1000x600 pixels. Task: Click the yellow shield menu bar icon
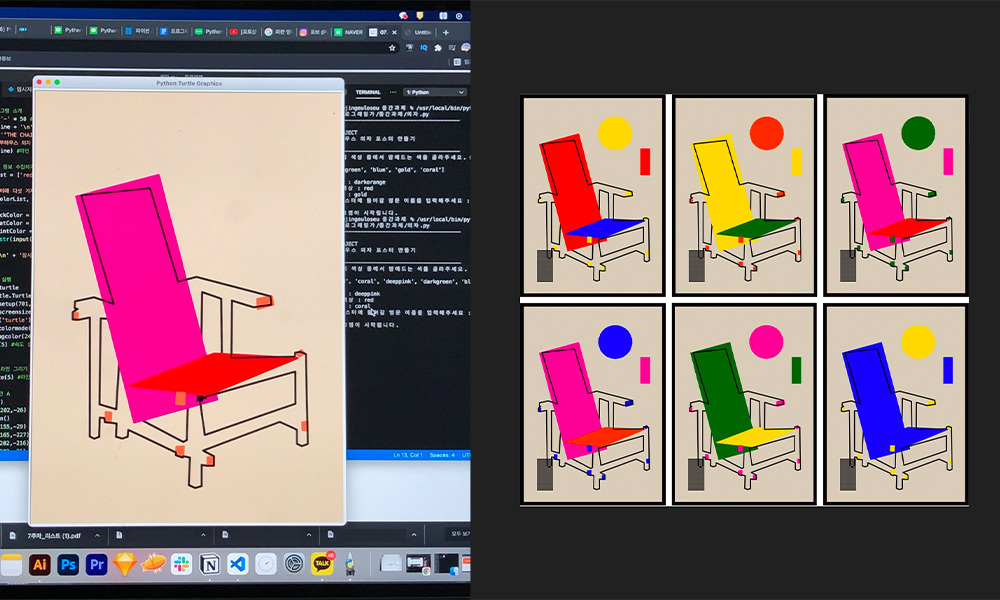click(420, 15)
